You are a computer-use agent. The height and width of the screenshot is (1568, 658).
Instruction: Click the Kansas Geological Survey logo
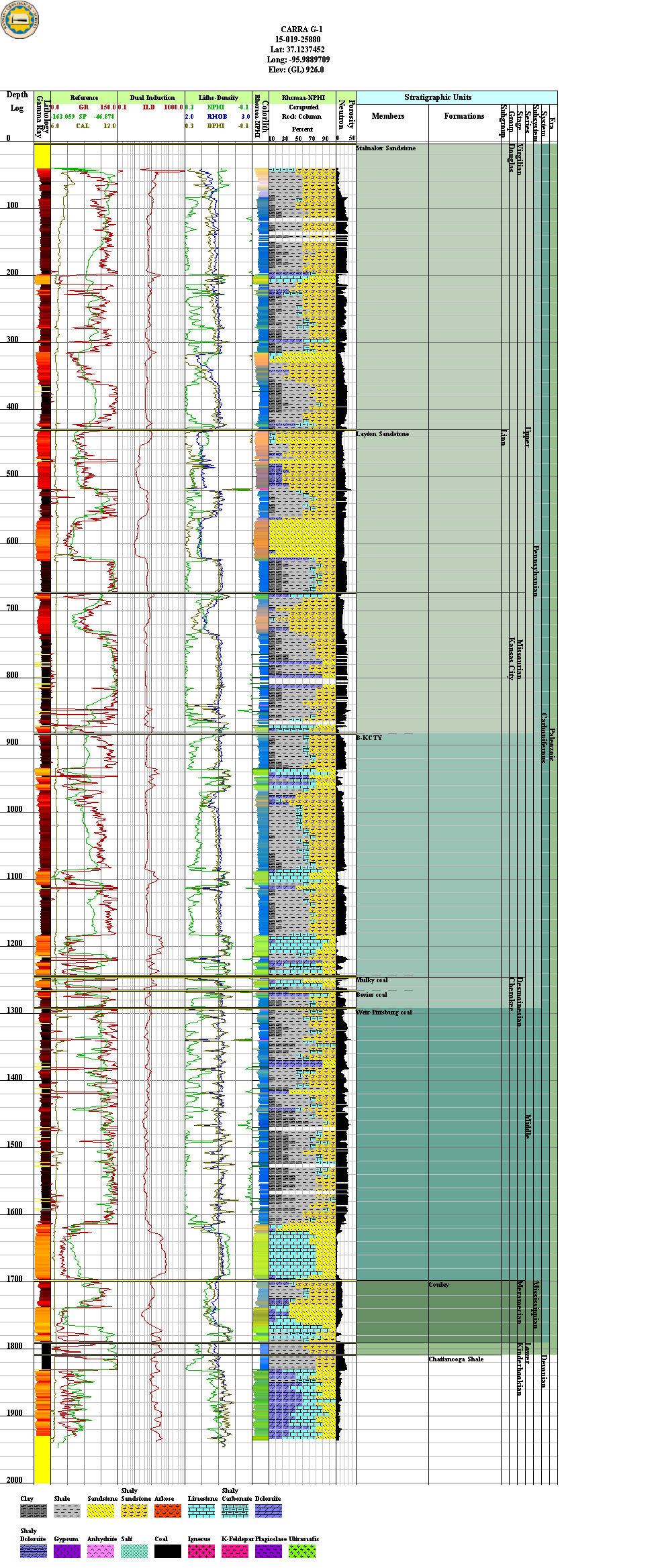click(x=19, y=19)
